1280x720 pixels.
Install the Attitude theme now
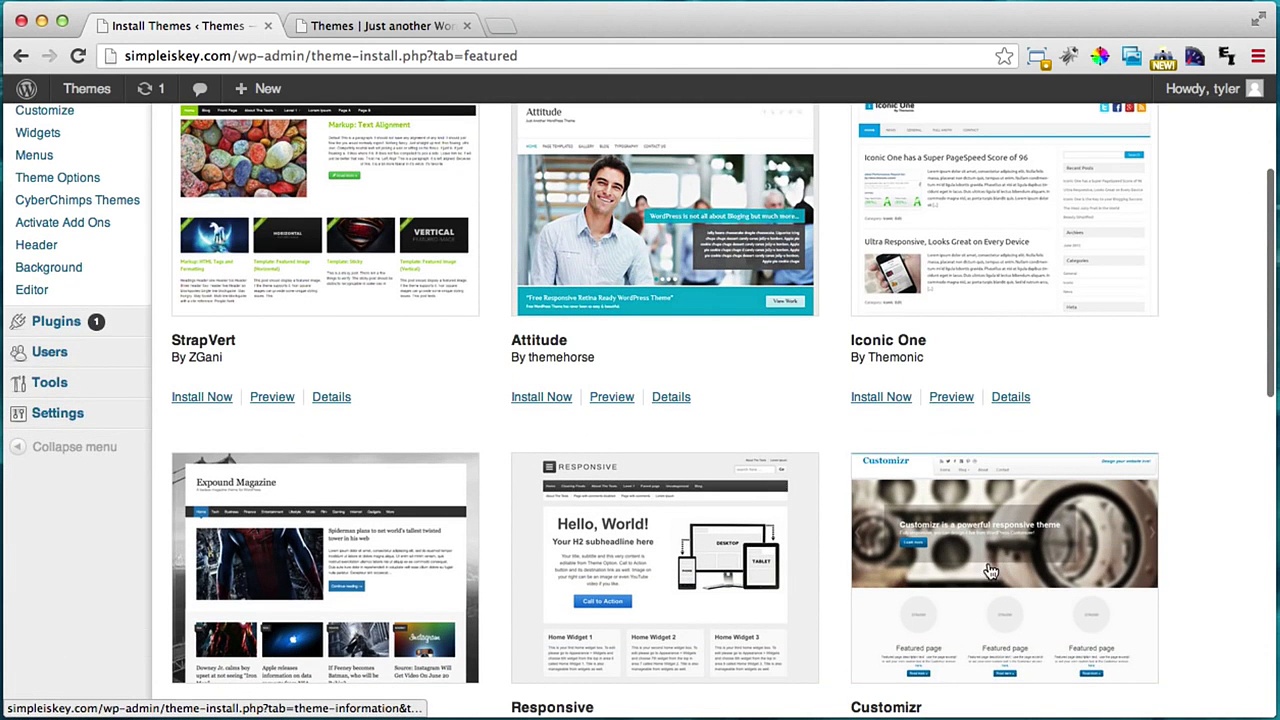(x=542, y=397)
